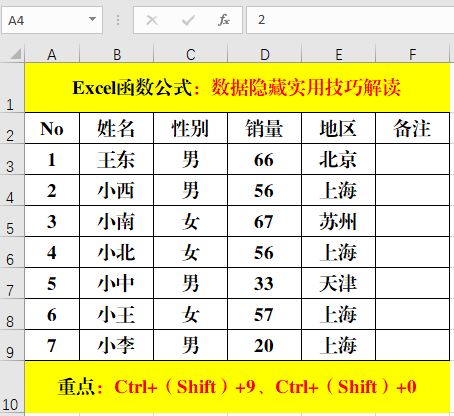Click the empty 备注 cell for 王东

(413, 159)
